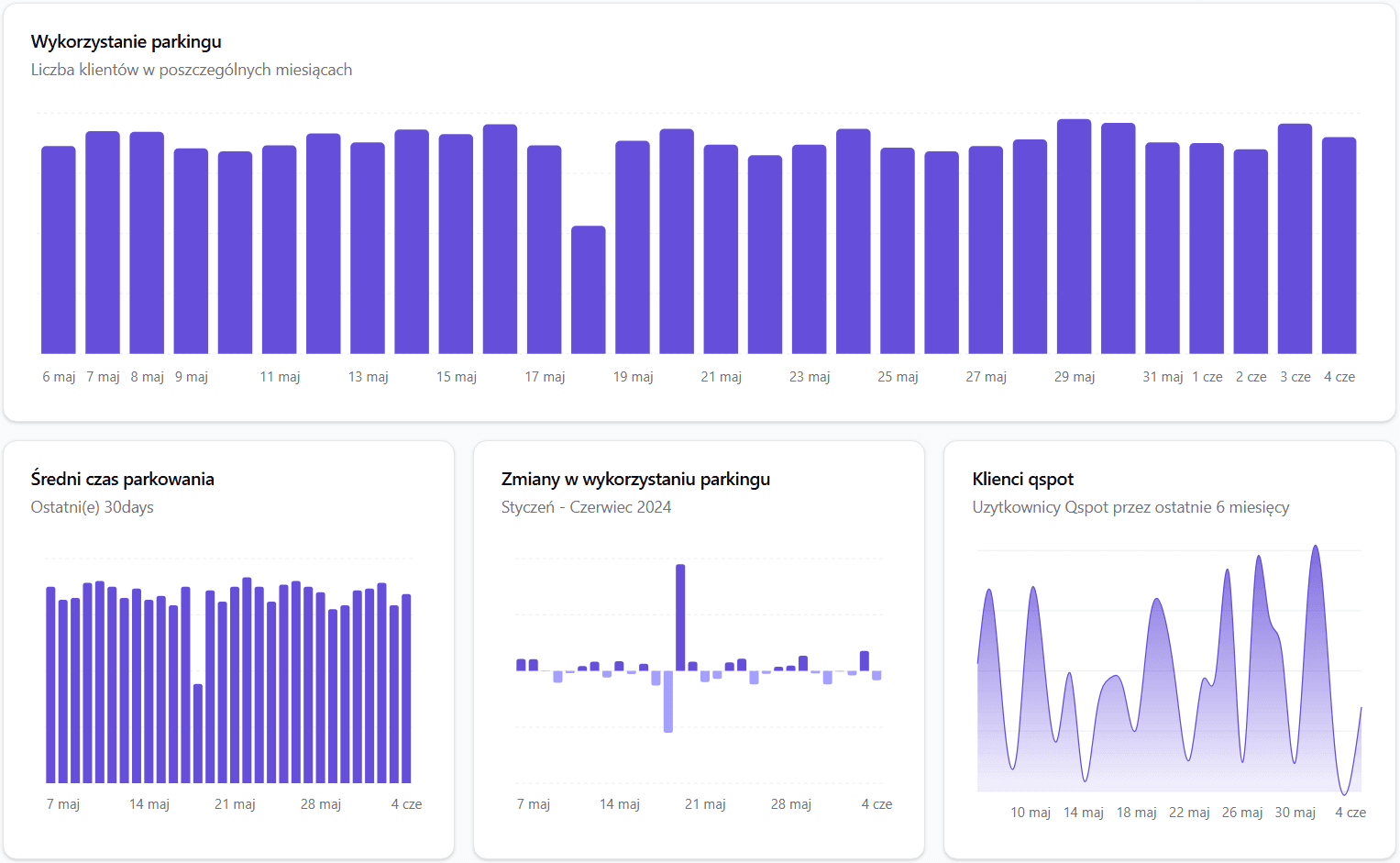The width and height of the screenshot is (1400, 863).
Task: Click the '15 maj' axis label in top chart
Action: point(457,377)
